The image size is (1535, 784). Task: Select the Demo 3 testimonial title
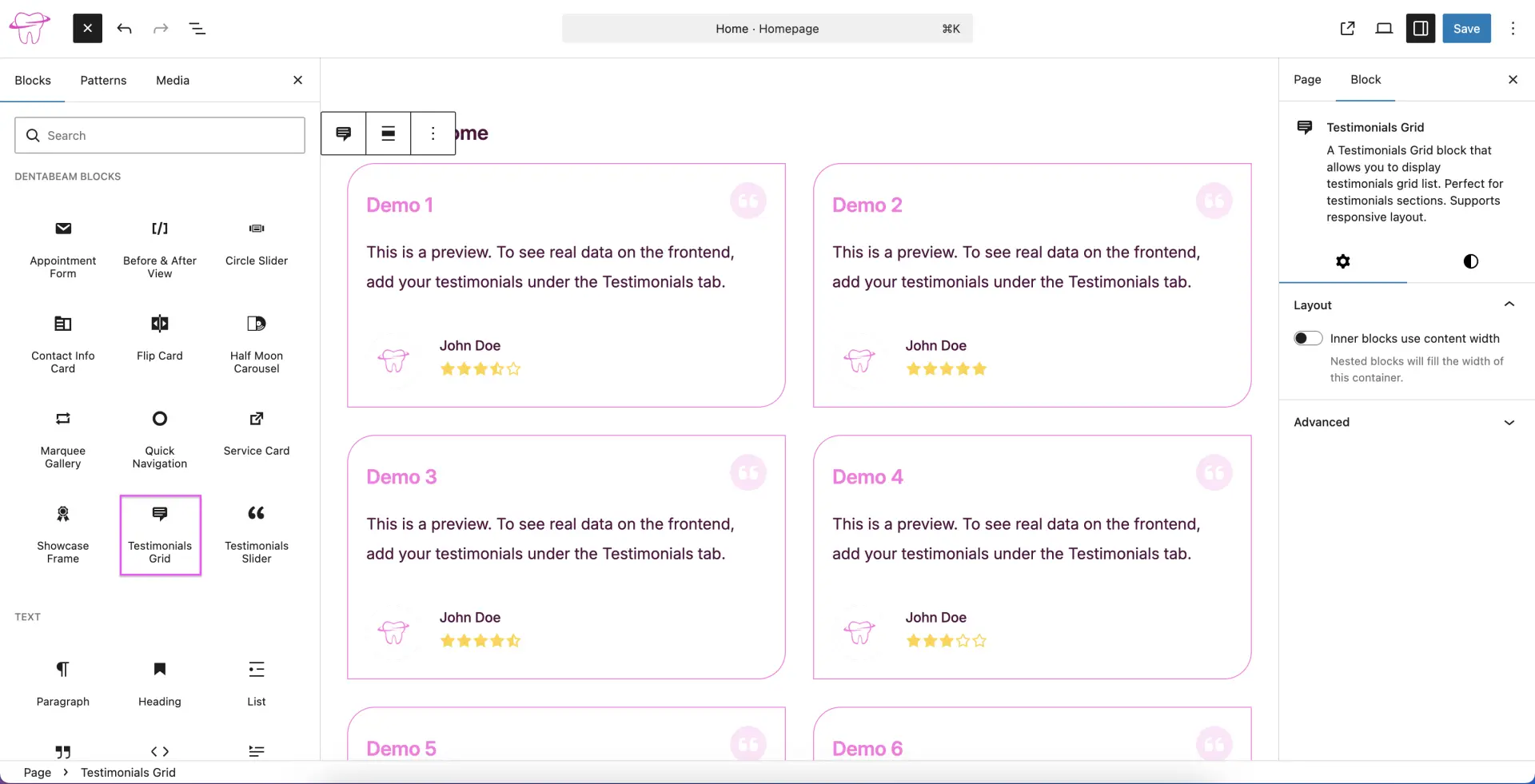(401, 477)
